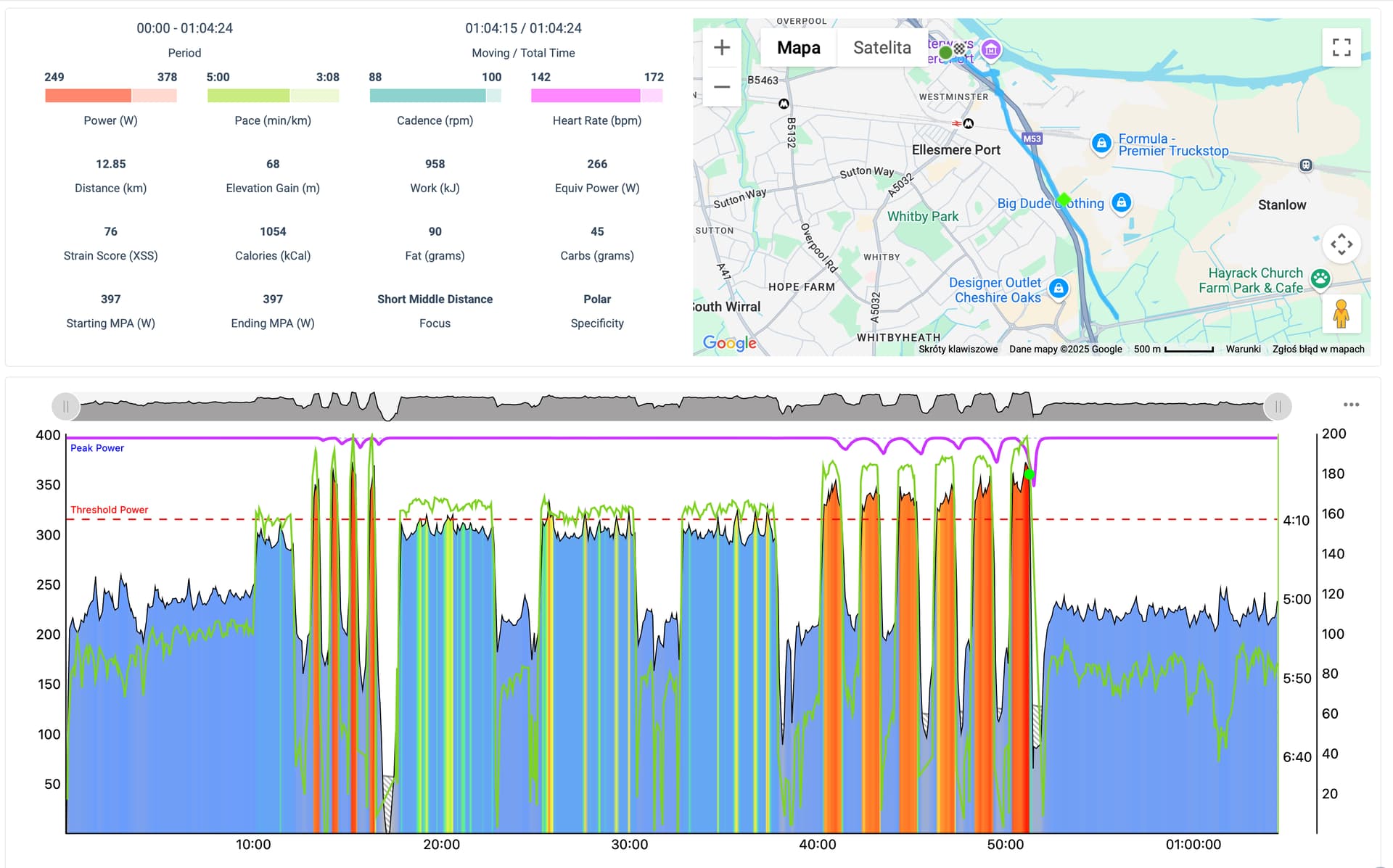Click Formula Premier Truckstop shopping pin
1393x868 pixels.
click(1101, 143)
